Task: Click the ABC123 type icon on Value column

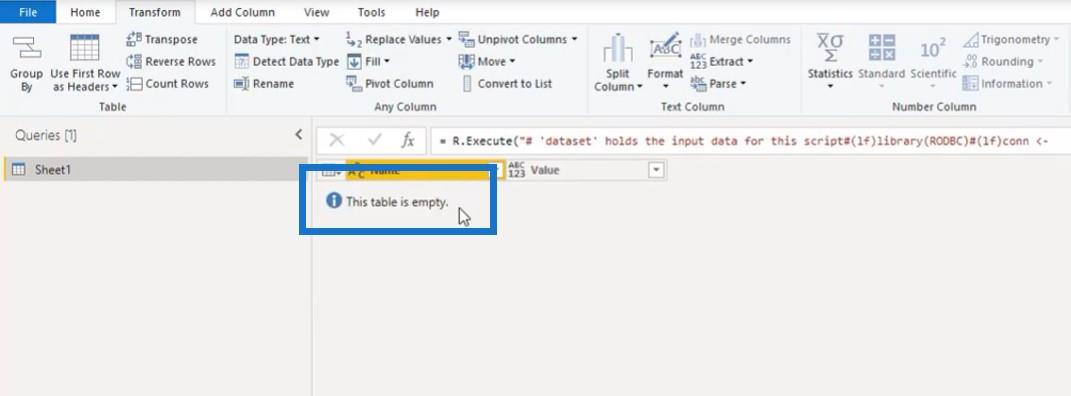Action: point(517,171)
